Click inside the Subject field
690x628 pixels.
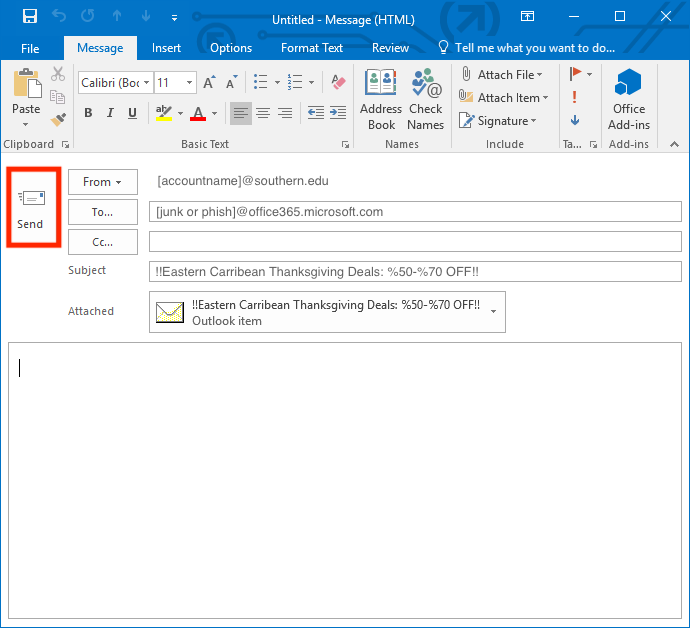(x=415, y=272)
